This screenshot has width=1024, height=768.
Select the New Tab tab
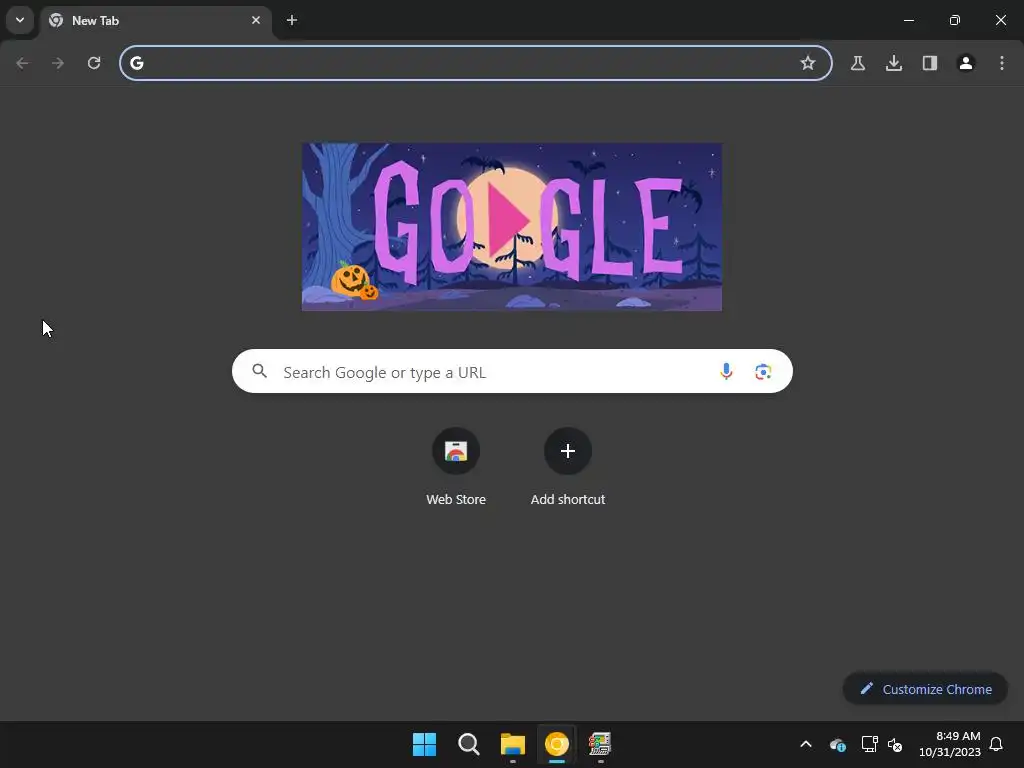coord(156,21)
